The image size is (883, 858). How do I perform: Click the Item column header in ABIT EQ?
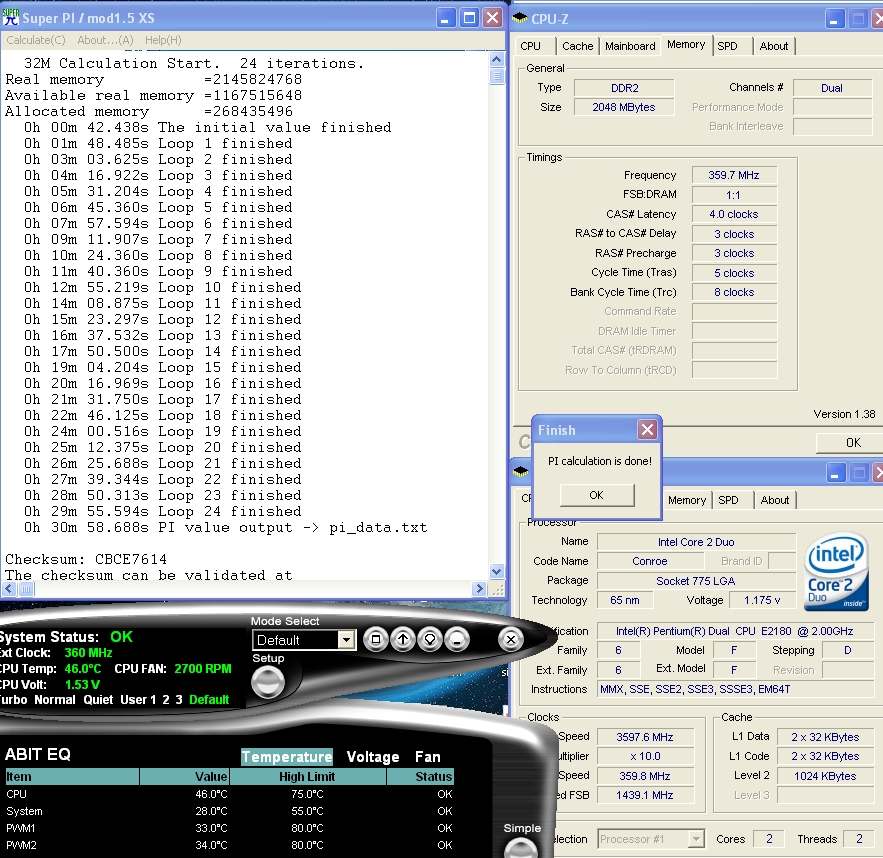[72, 776]
